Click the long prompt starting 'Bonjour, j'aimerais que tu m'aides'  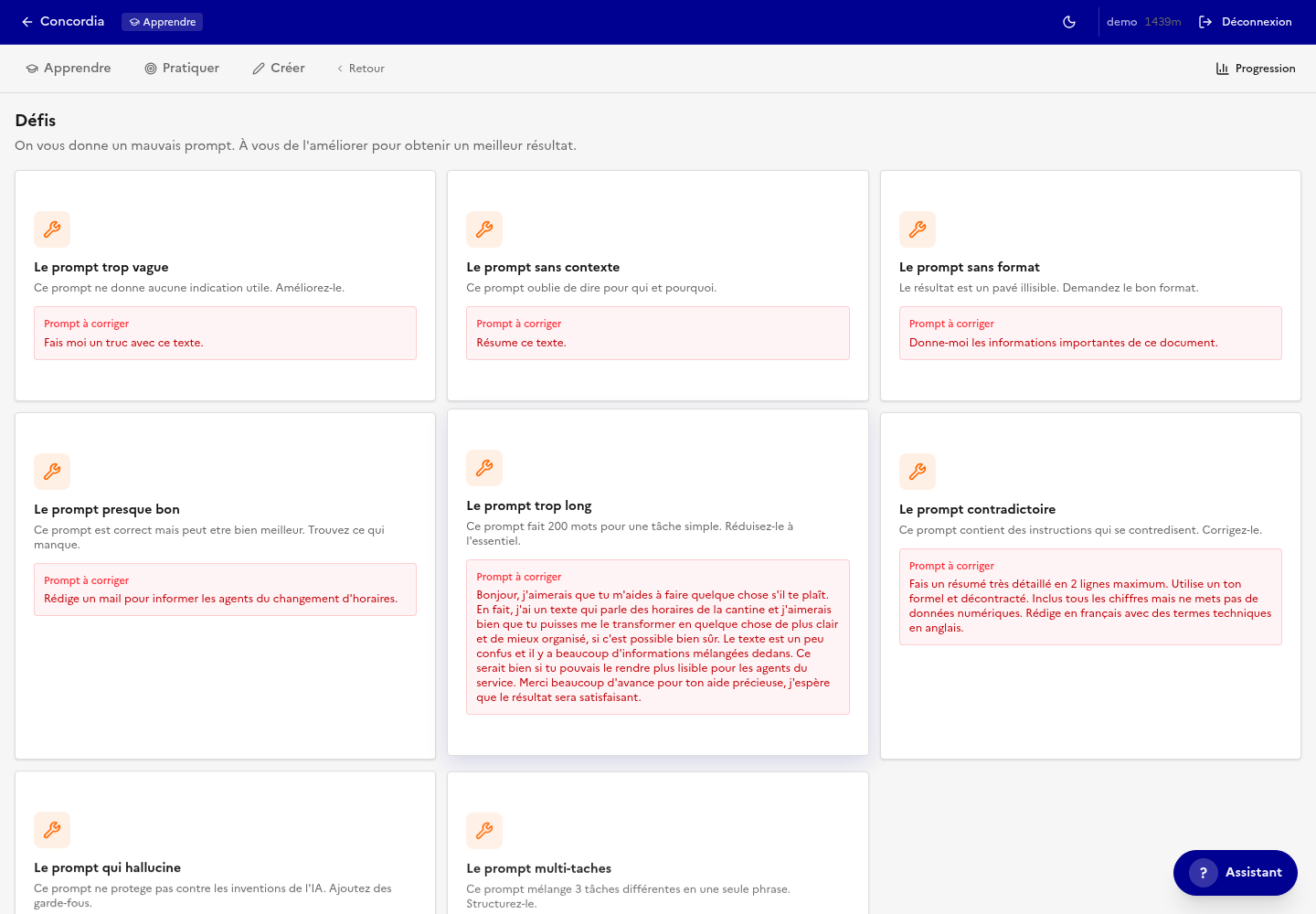click(x=658, y=637)
